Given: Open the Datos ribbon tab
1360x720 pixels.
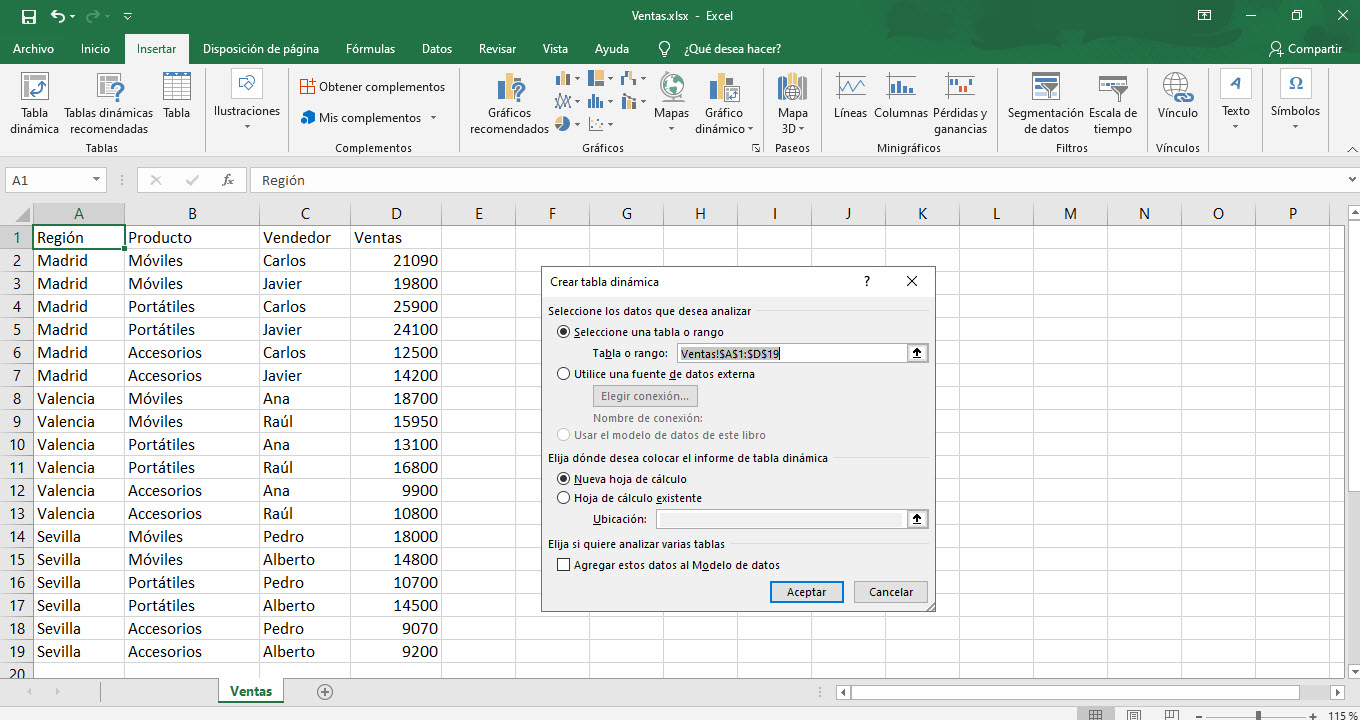Looking at the screenshot, I should (x=437, y=48).
